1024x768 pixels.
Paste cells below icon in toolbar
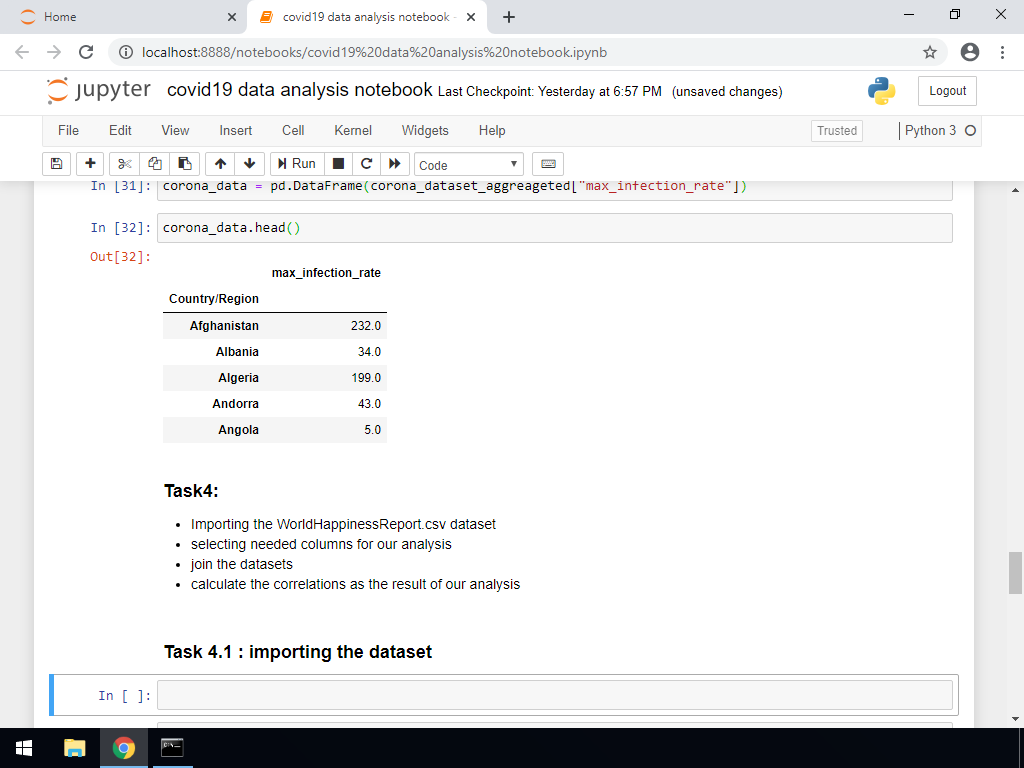(185, 164)
